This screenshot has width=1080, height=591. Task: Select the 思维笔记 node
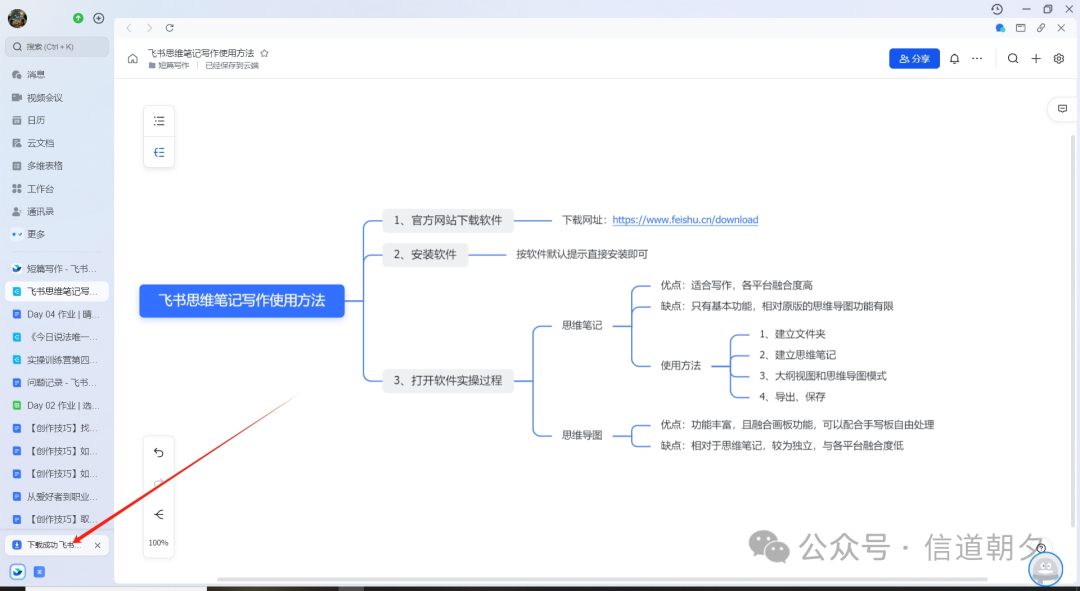click(582, 326)
